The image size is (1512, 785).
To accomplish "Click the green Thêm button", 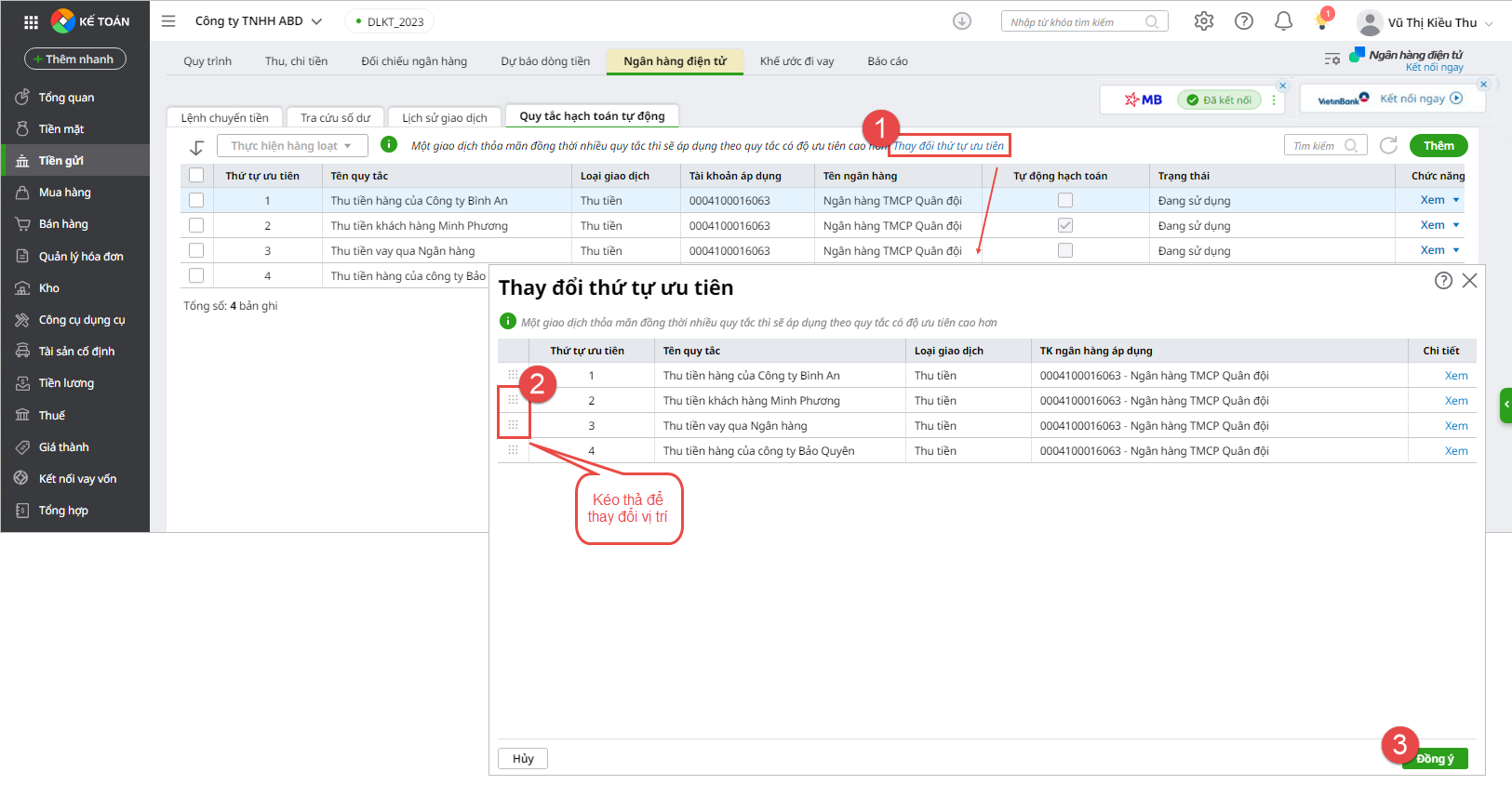I will [x=1438, y=145].
